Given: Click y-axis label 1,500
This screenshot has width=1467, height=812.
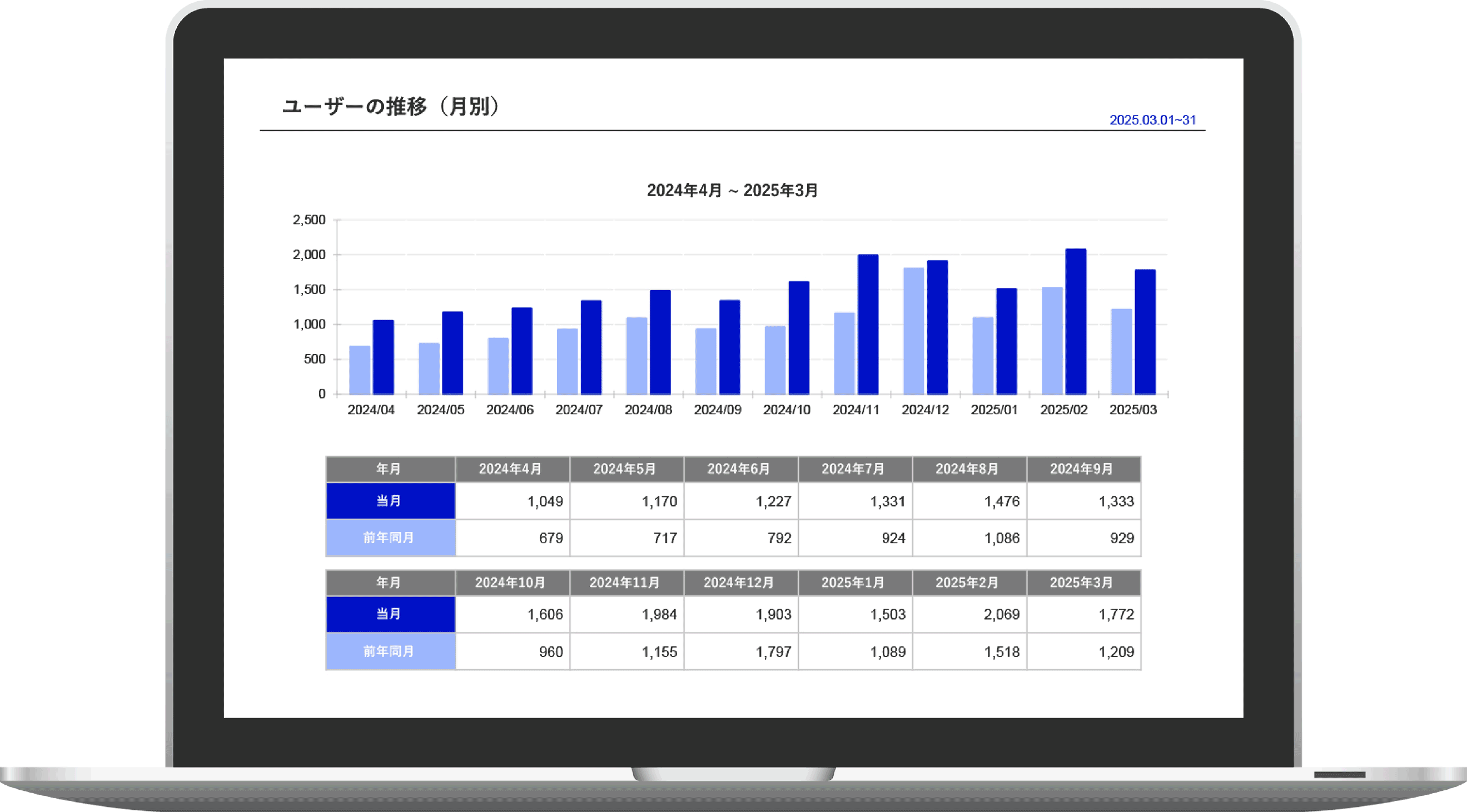Looking at the screenshot, I should coord(309,289).
